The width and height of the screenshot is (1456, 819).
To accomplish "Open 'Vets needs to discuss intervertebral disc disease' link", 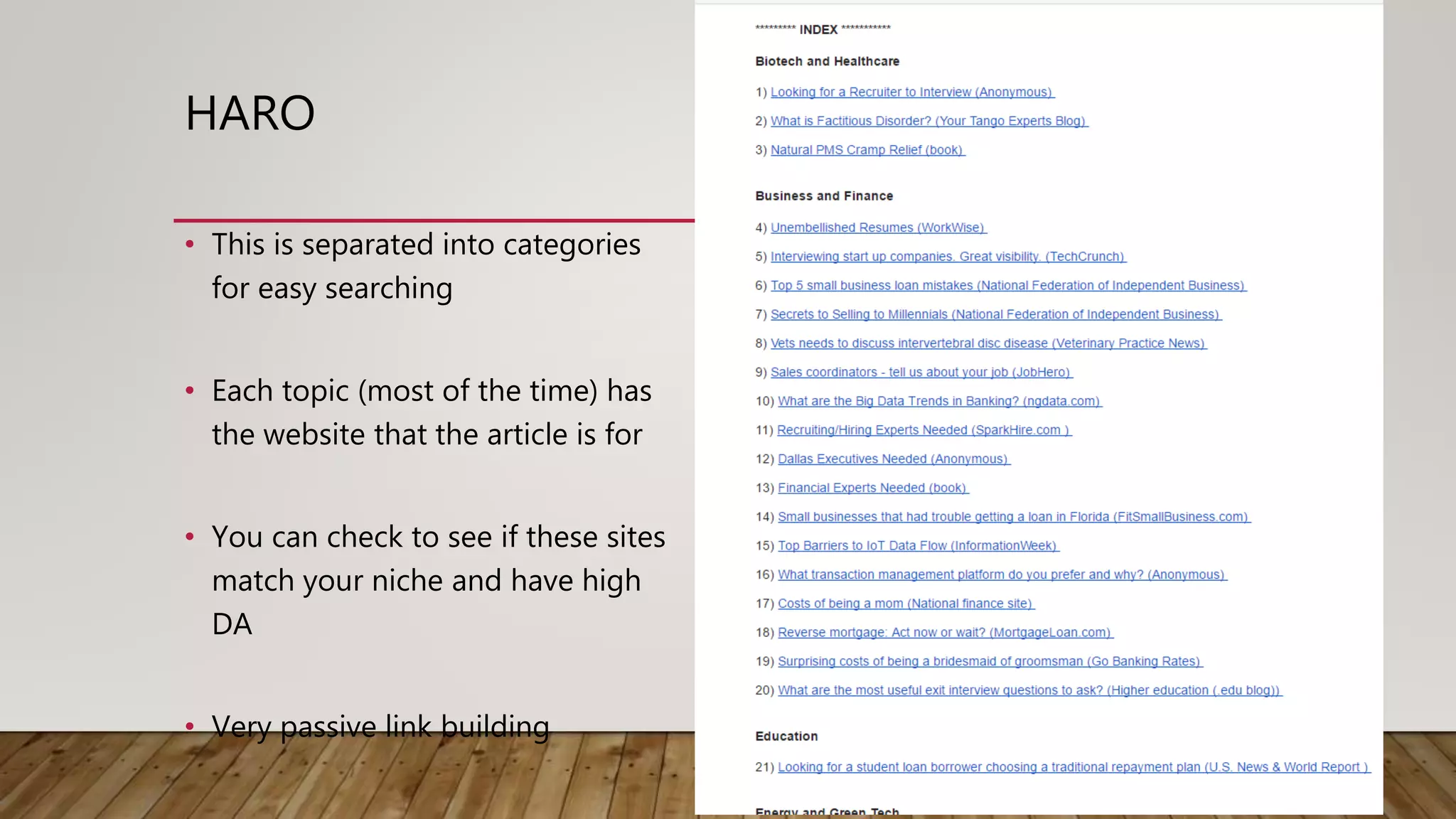I will tap(989, 343).
